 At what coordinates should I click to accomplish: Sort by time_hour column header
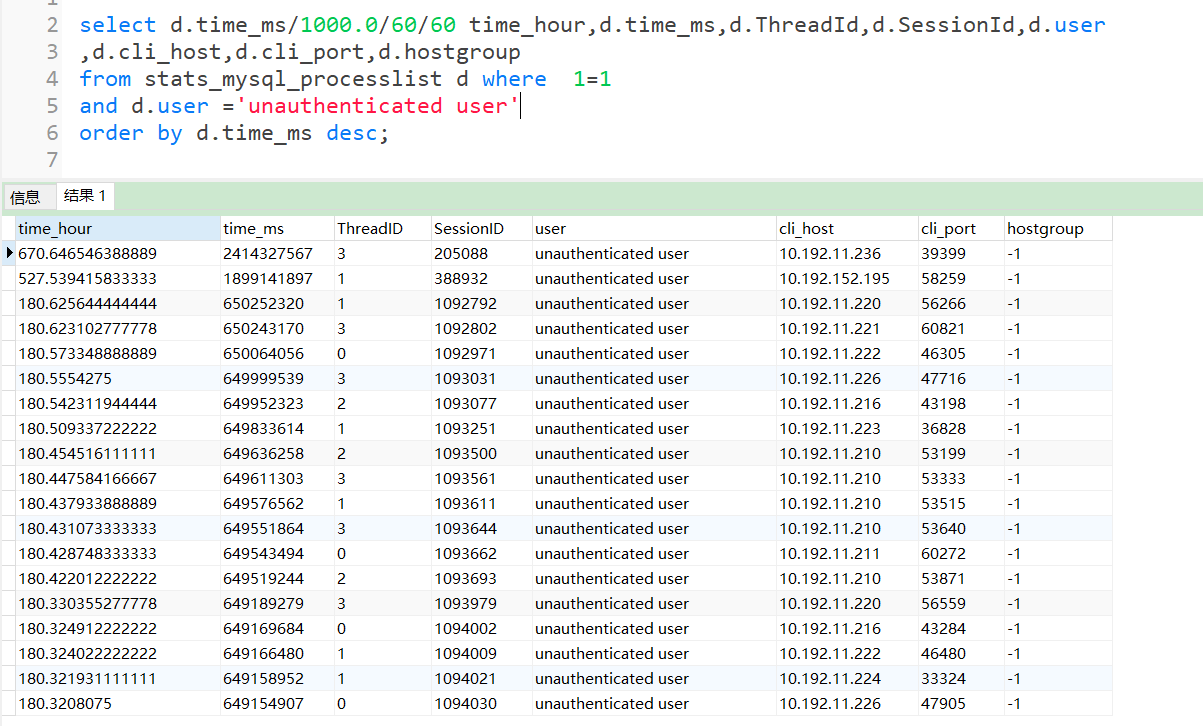118,229
